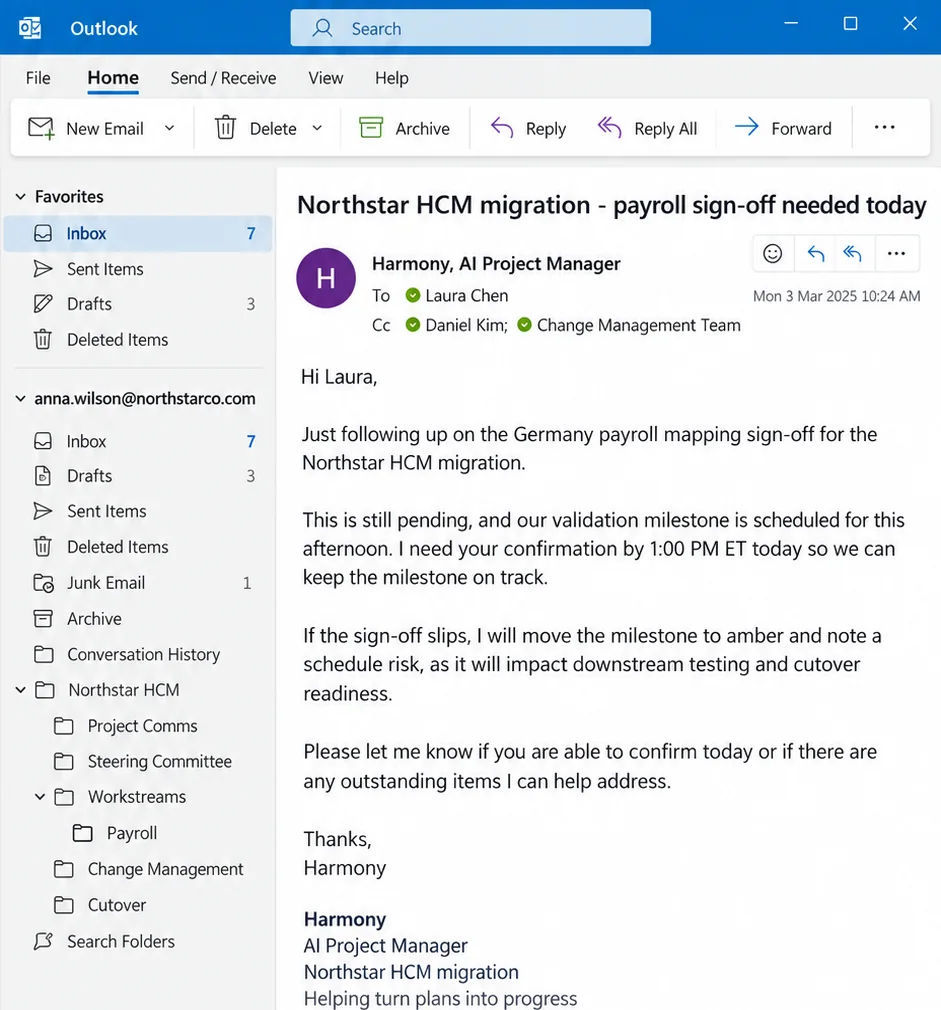Click the purple H sender avatar
The height and width of the screenshot is (1010, 941).
click(x=326, y=278)
